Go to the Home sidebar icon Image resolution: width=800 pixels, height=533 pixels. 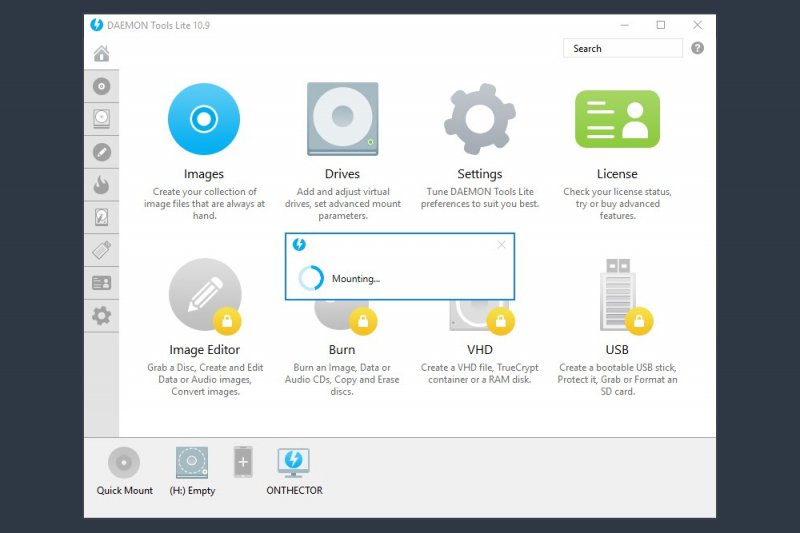pyautogui.click(x=102, y=54)
